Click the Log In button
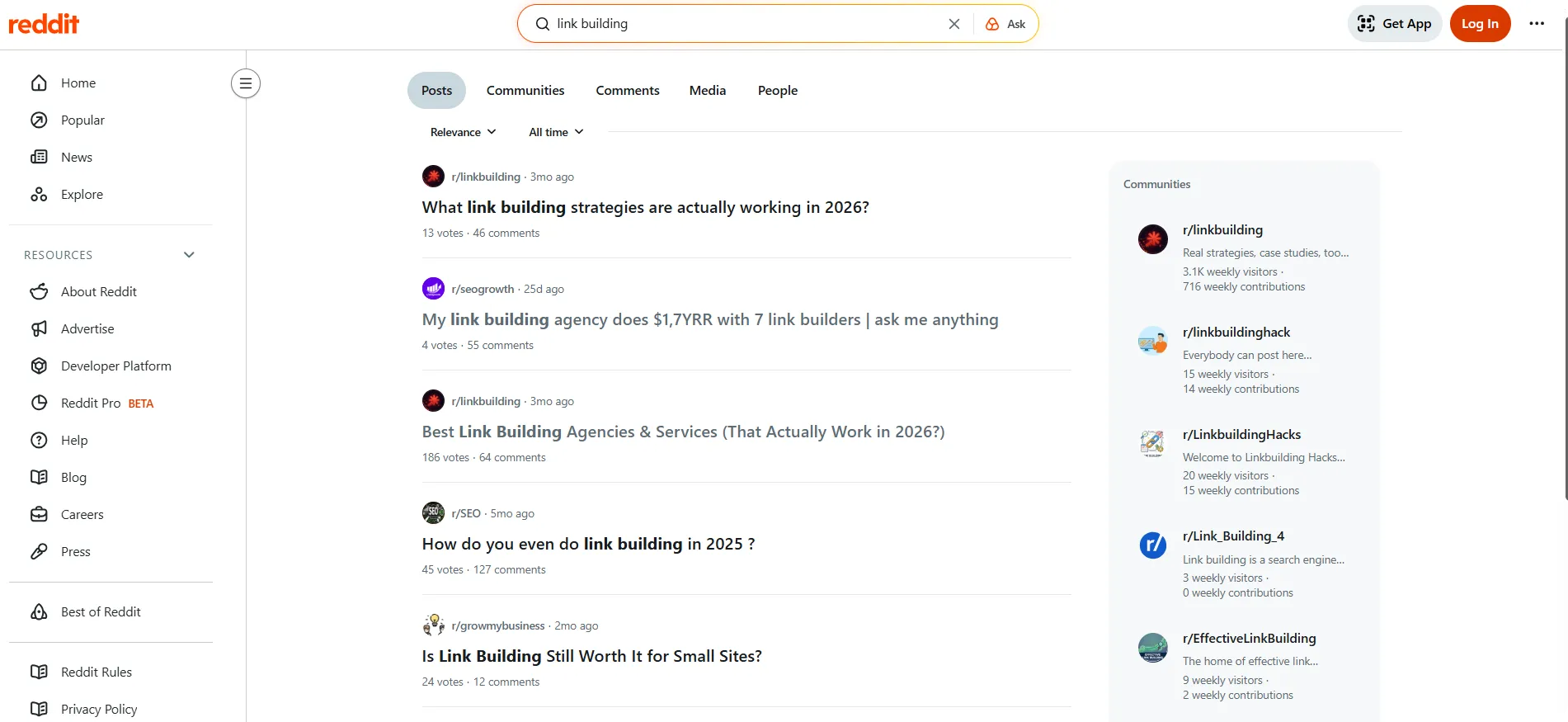This screenshot has height=722, width=1568. pos(1480,23)
